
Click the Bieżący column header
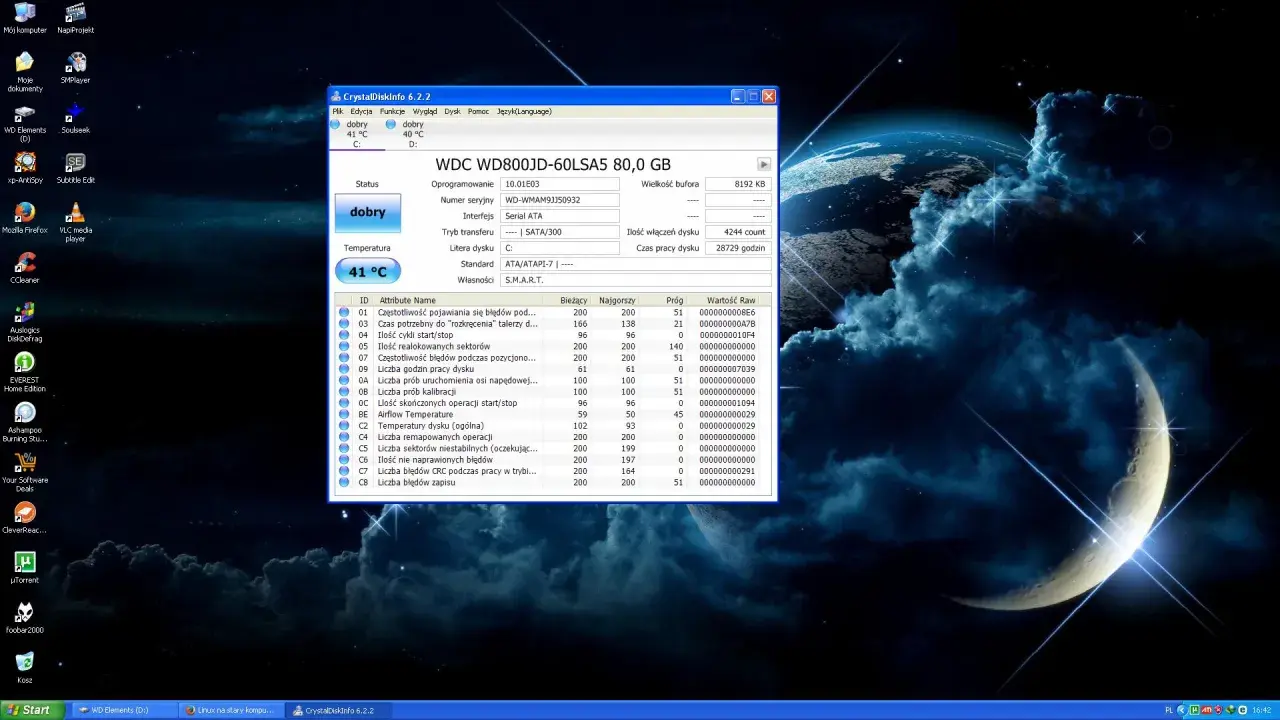point(569,300)
